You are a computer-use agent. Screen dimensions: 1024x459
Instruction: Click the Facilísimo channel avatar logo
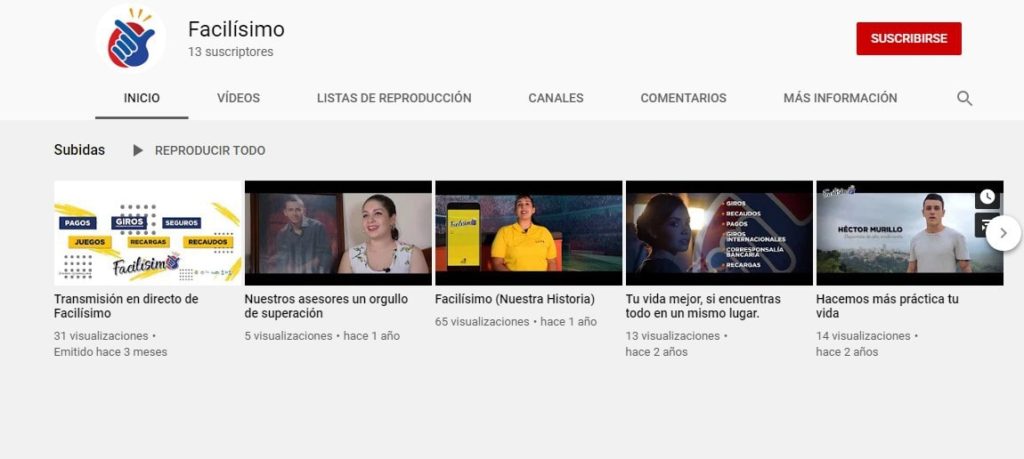pyautogui.click(x=131, y=38)
